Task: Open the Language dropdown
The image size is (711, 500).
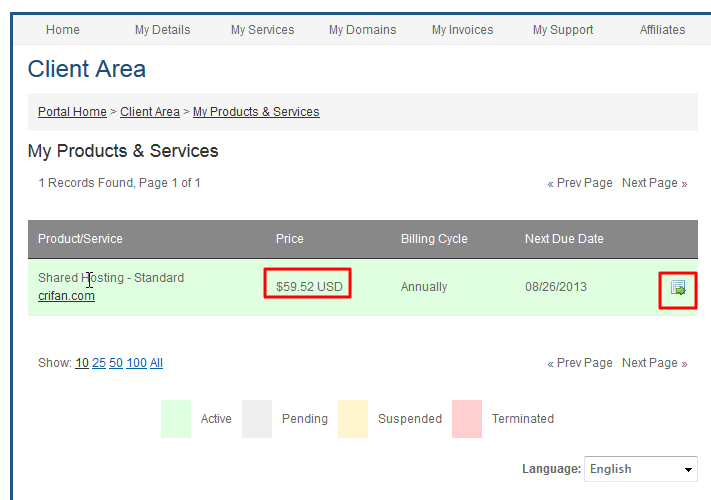Action: (x=641, y=468)
